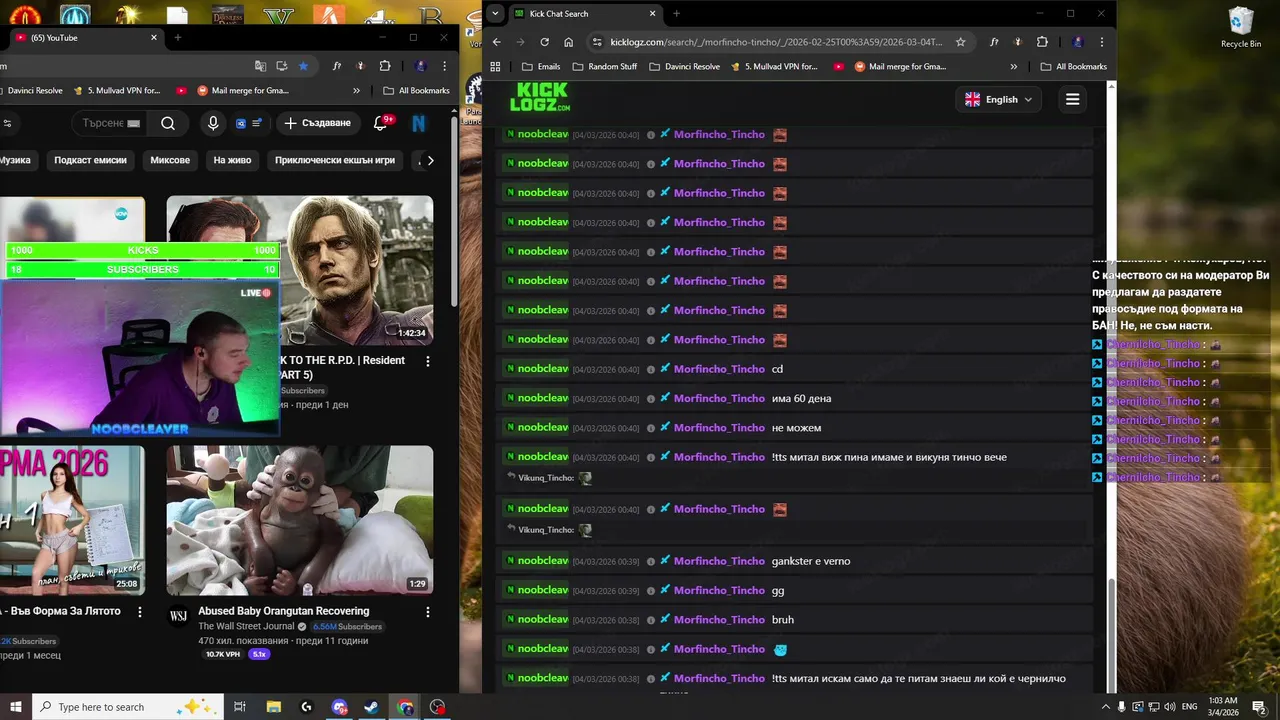The width and height of the screenshot is (1280, 720).
Task: Open Mullvad VPN bookmark in Kicklogz window
Action: (x=774, y=66)
